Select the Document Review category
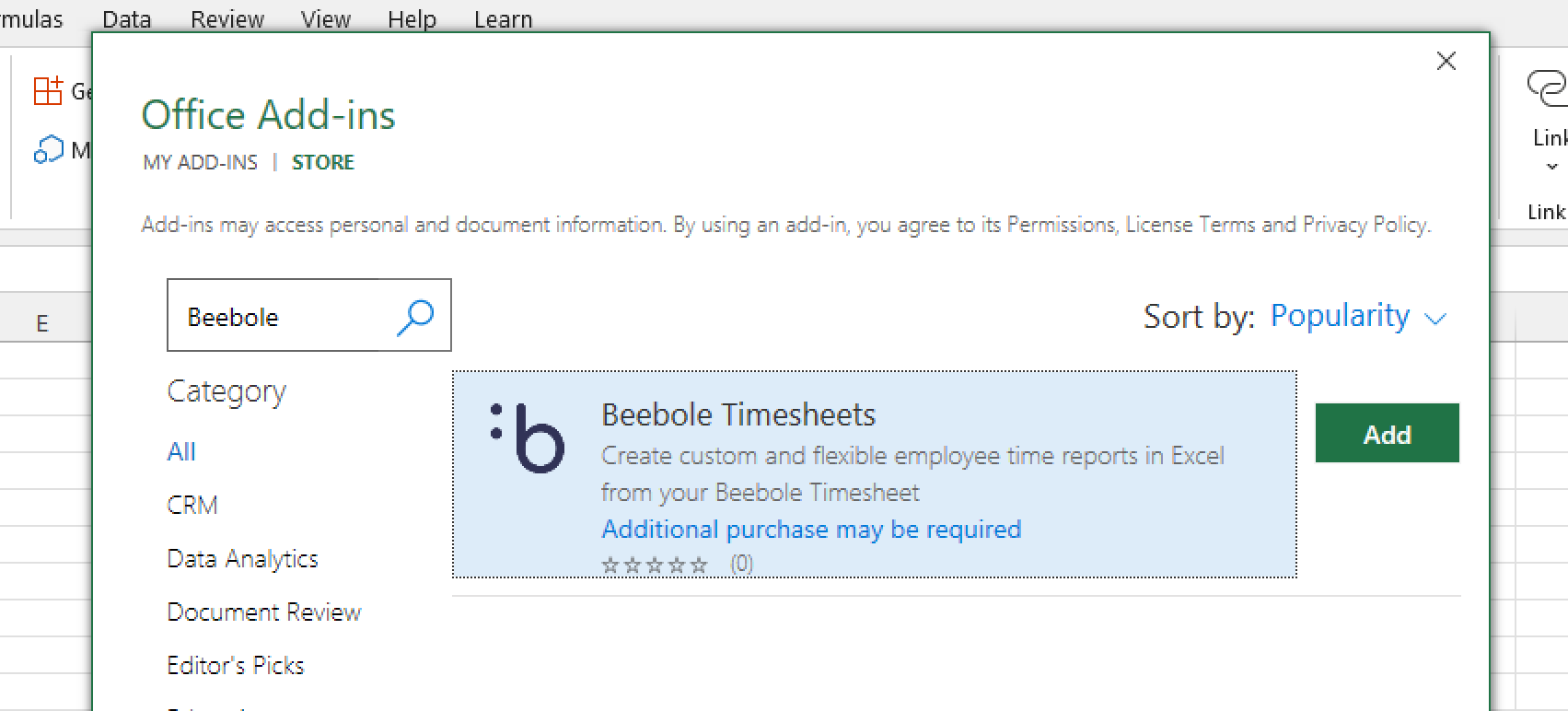The height and width of the screenshot is (711, 1568). click(264, 612)
